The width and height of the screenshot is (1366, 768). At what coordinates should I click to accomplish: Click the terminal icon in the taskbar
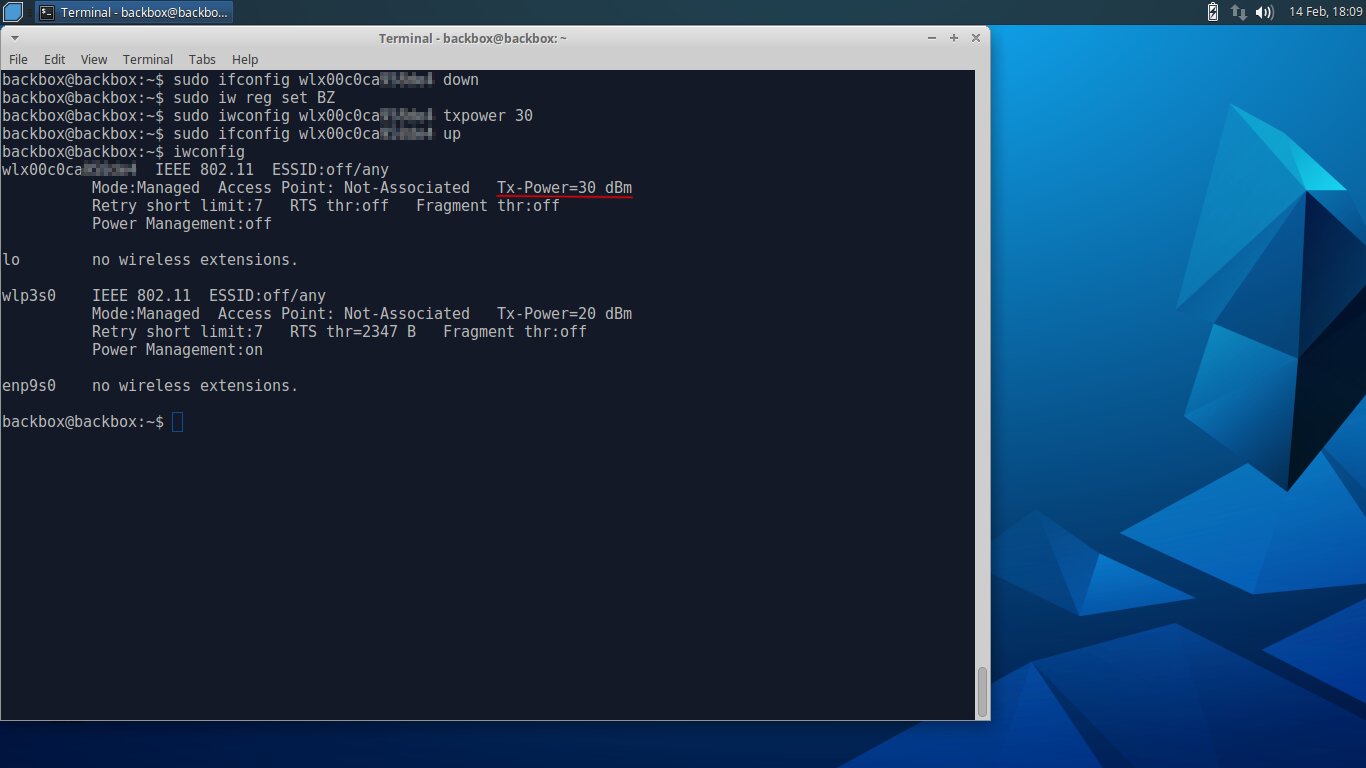(47, 12)
